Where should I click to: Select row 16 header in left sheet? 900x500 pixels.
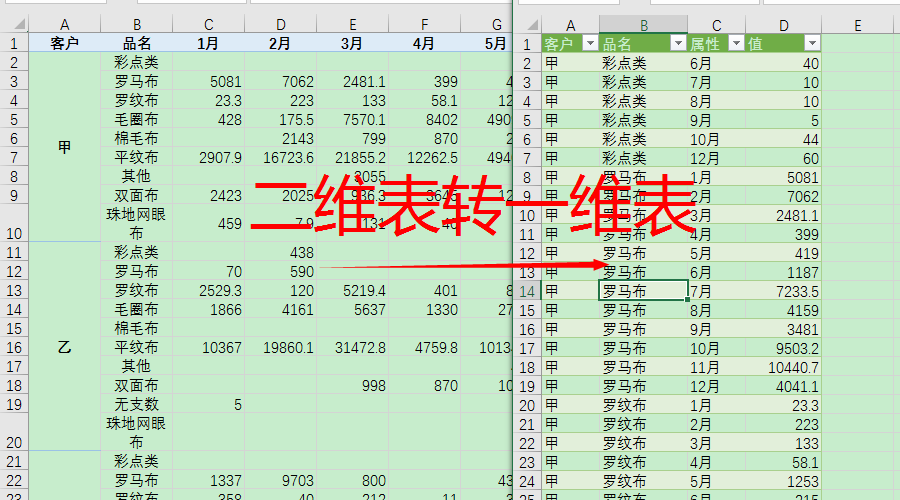(14, 347)
